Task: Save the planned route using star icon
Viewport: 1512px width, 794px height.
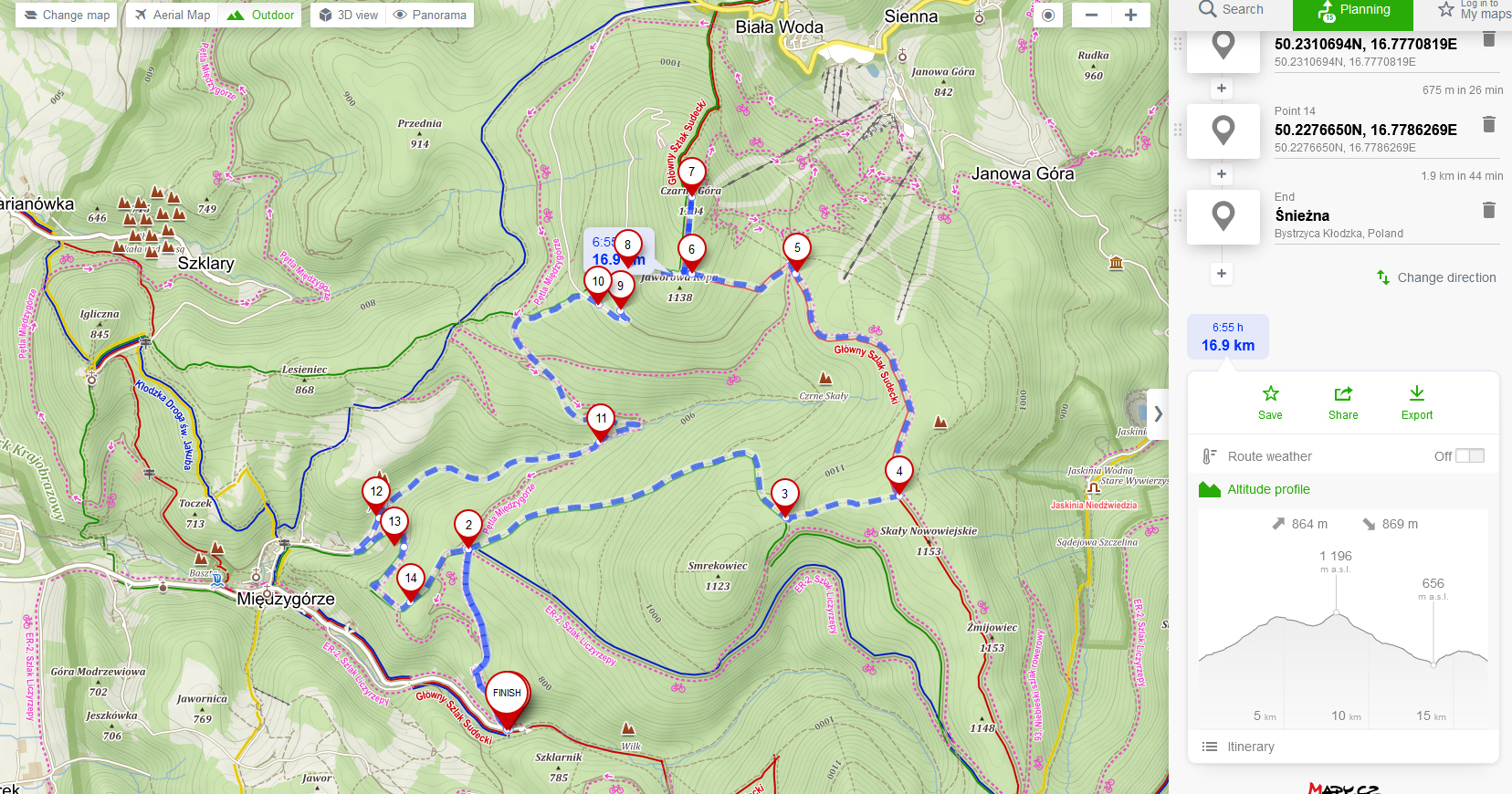Action: (x=1270, y=402)
